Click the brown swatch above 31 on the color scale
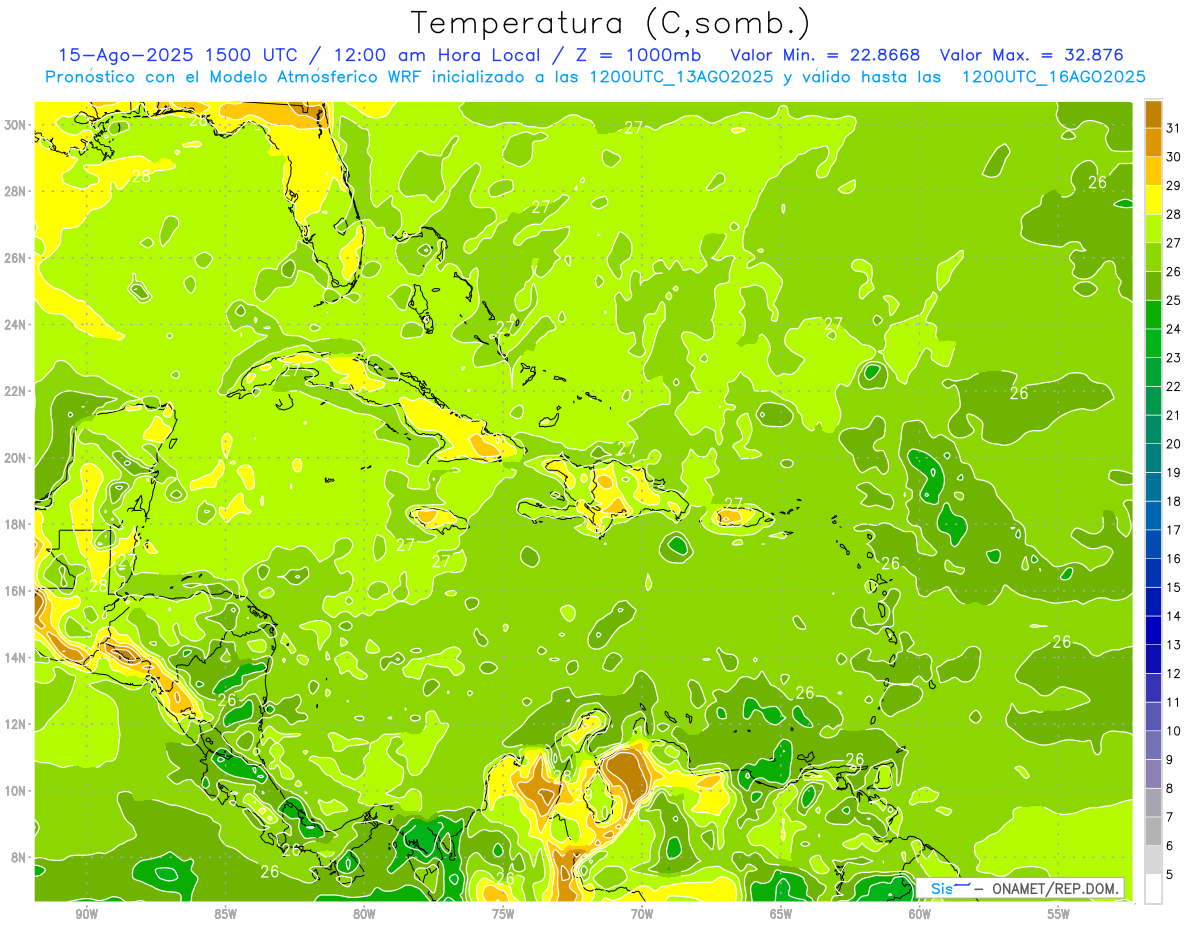This screenshot has height=927, width=1200. [x=1153, y=114]
